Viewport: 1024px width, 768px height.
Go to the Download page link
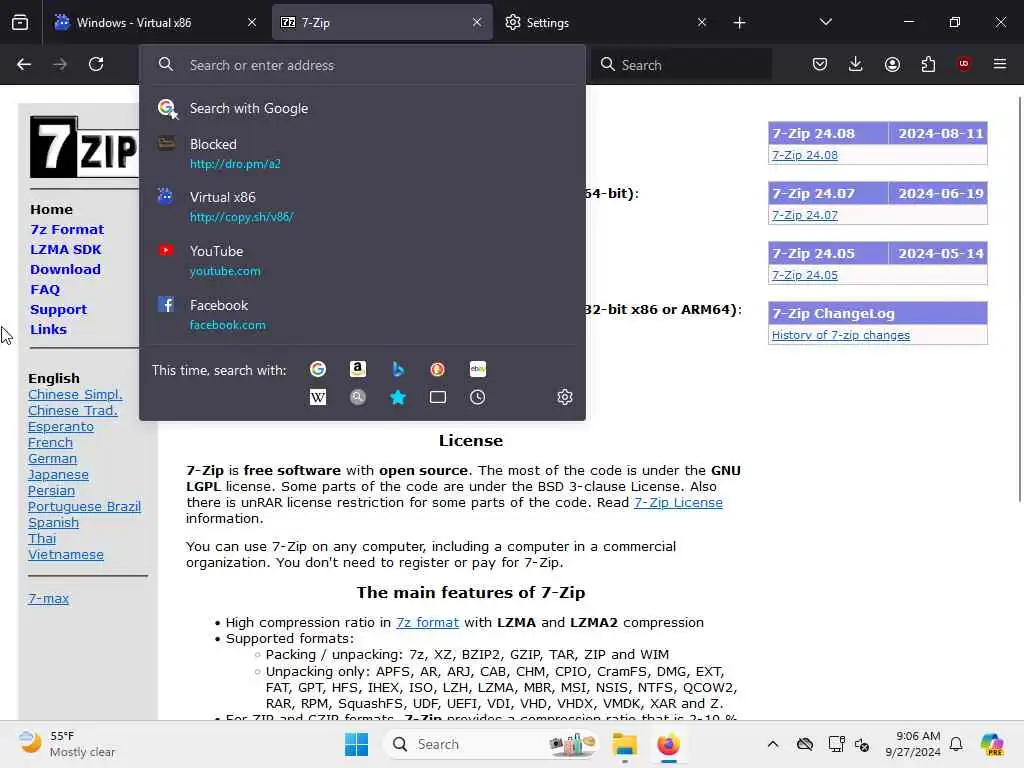tap(65, 270)
